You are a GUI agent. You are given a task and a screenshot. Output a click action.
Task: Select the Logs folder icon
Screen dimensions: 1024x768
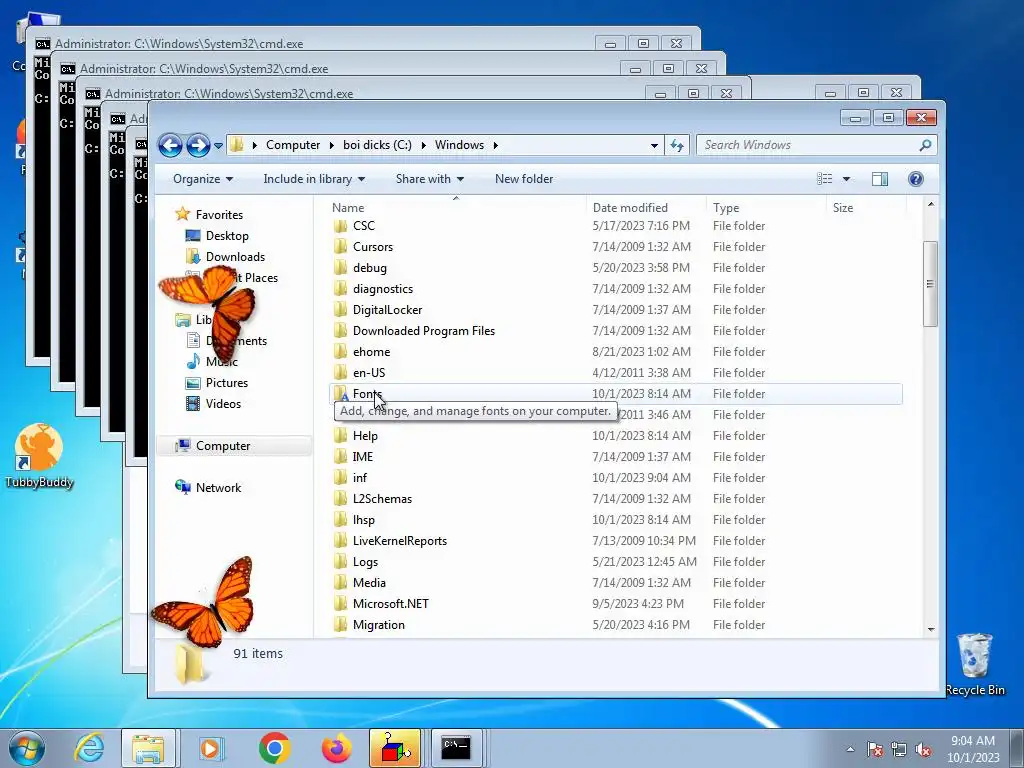340,562
